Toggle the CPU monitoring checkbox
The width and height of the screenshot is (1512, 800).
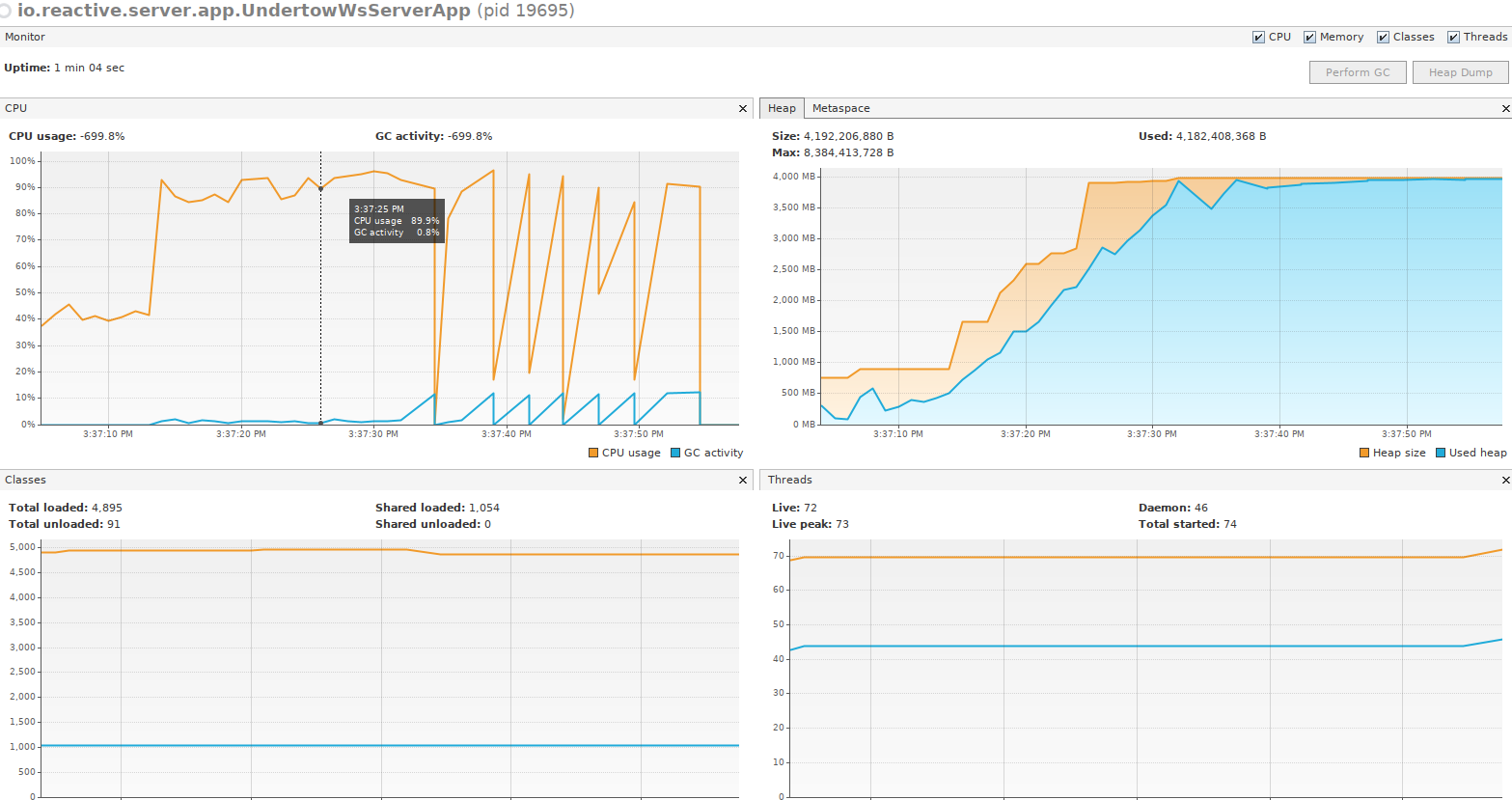click(x=1258, y=37)
